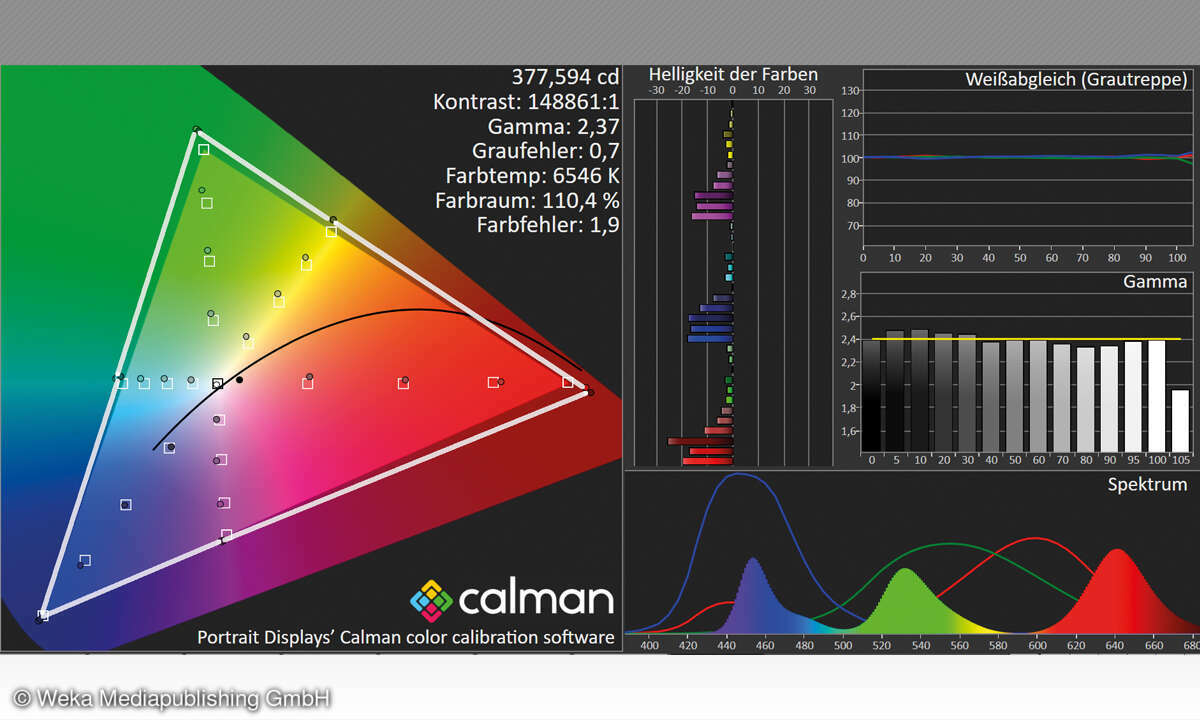Select the Kontrast: 148861:1 reading
The width and height of the screenshot is (1200, 720).
coord(527,101)
